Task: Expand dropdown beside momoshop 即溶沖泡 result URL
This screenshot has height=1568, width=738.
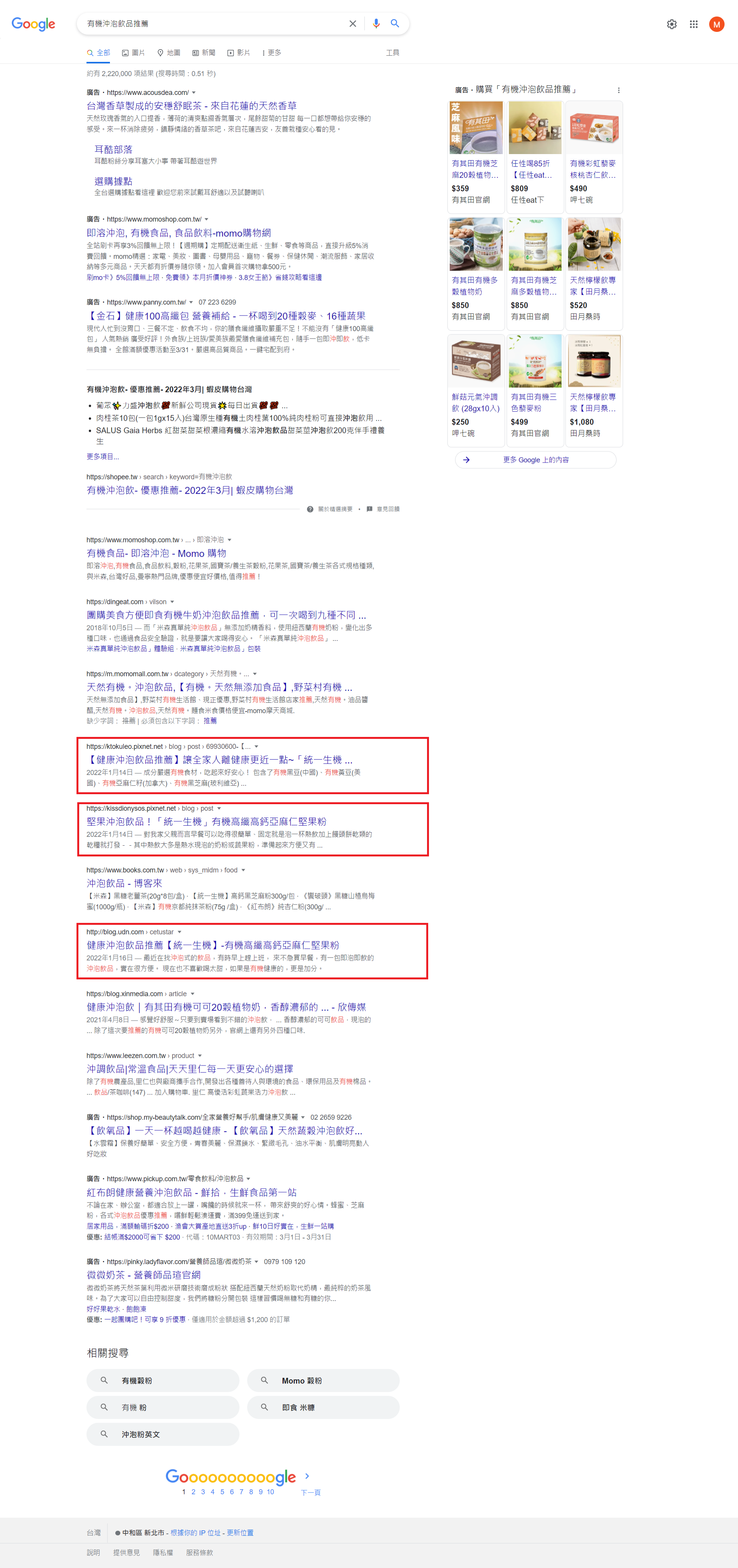Action: [x=229, y=540]
